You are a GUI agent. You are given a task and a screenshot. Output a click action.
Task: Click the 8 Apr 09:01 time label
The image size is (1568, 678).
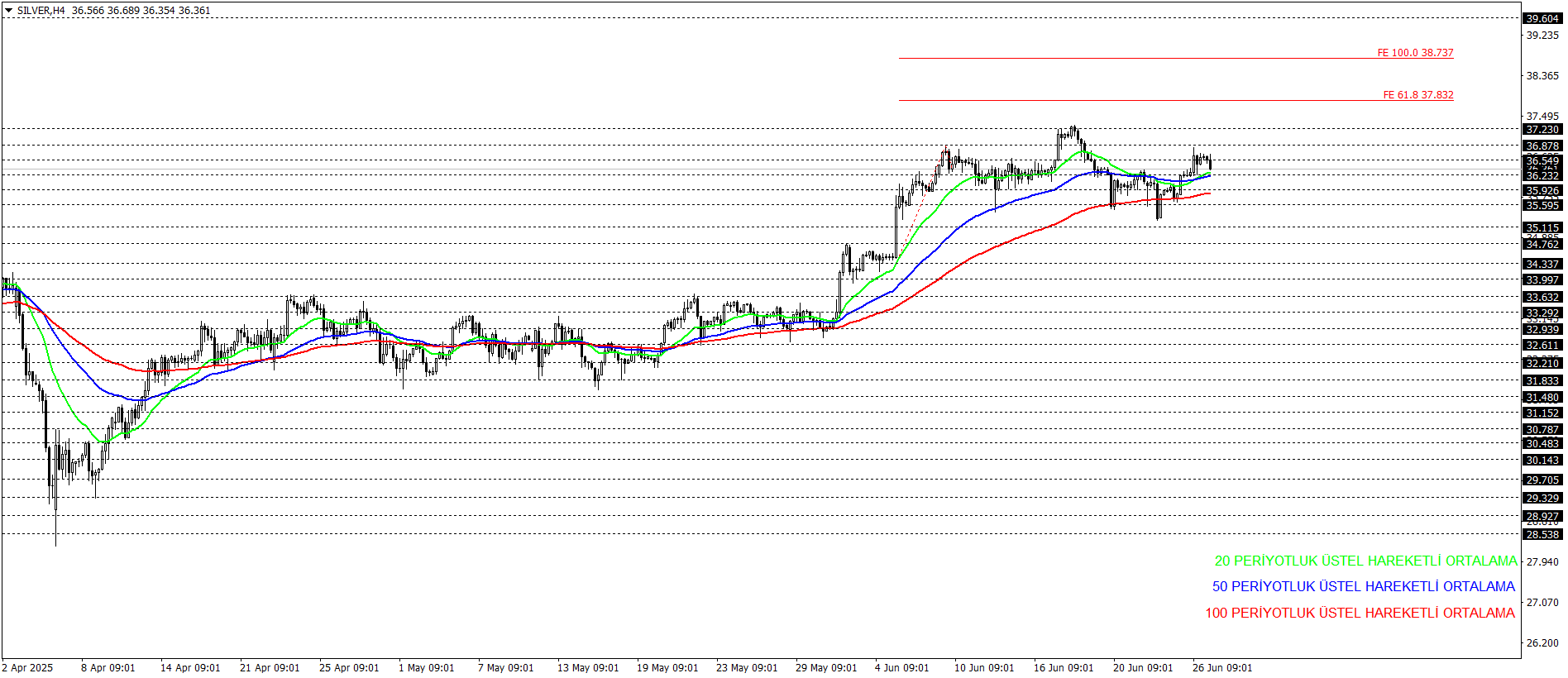coord(108,668)
